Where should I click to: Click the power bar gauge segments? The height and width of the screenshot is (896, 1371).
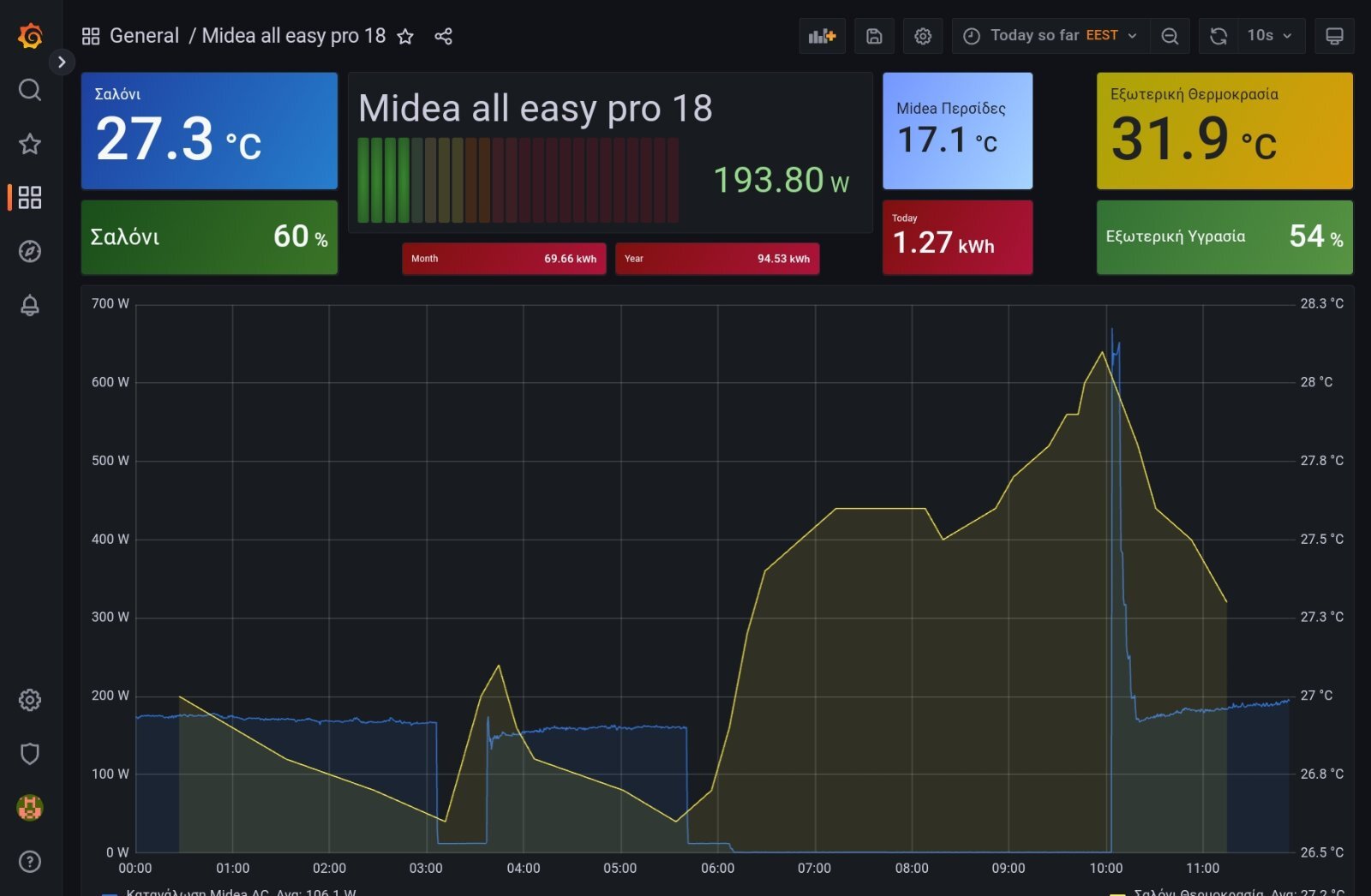(x=518, y=180)
